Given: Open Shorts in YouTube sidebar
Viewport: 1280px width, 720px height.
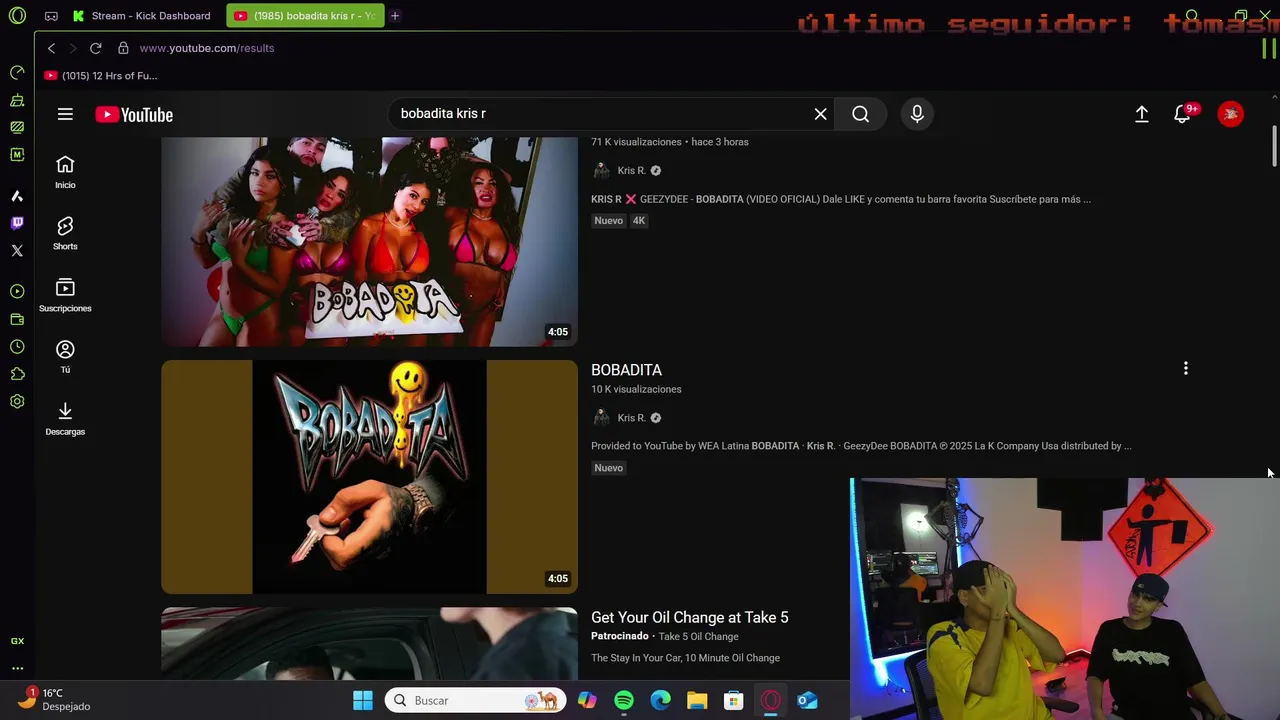Looking at the screenshot, I should [65, 234].
